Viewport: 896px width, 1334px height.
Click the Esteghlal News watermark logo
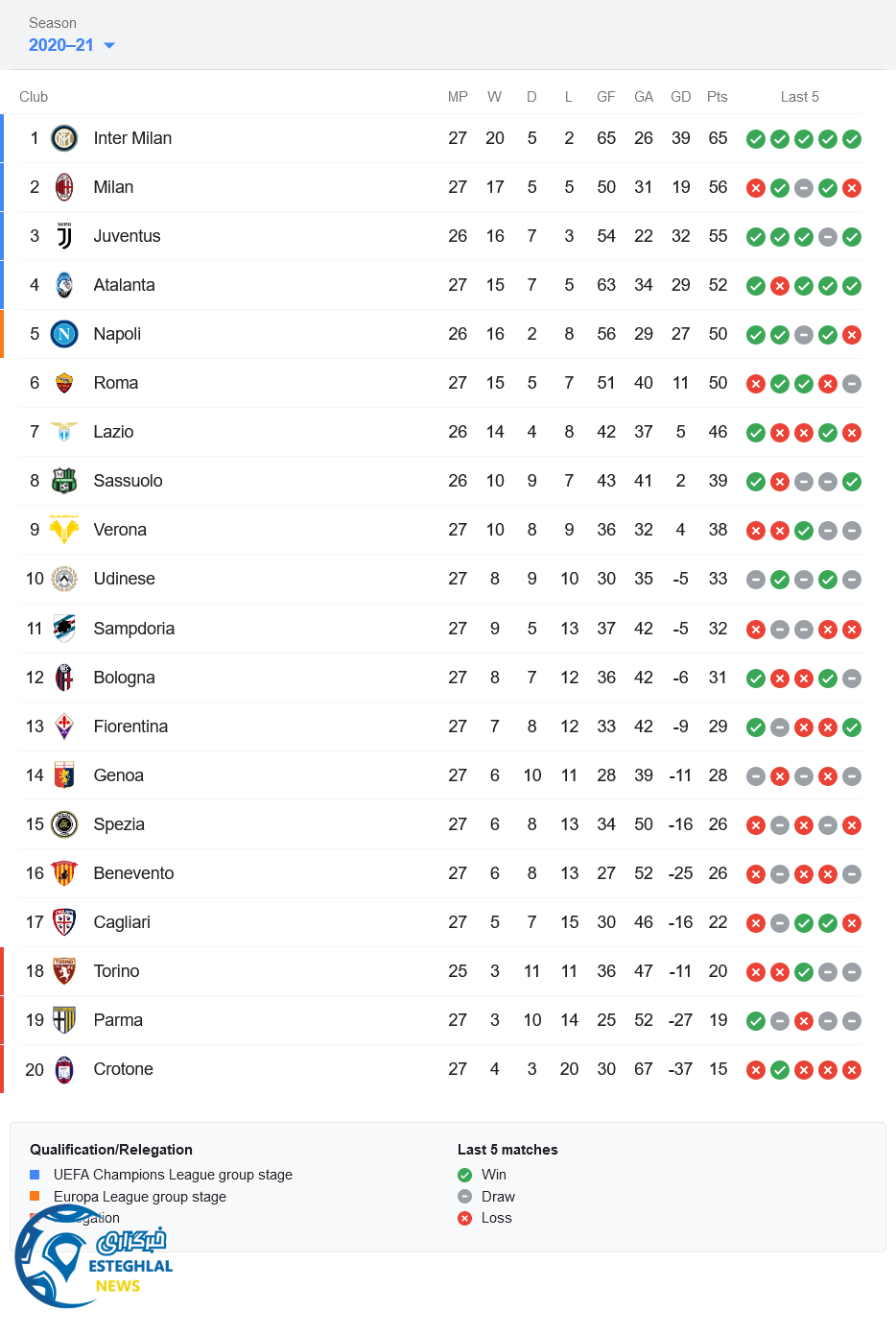(94, 1258)
